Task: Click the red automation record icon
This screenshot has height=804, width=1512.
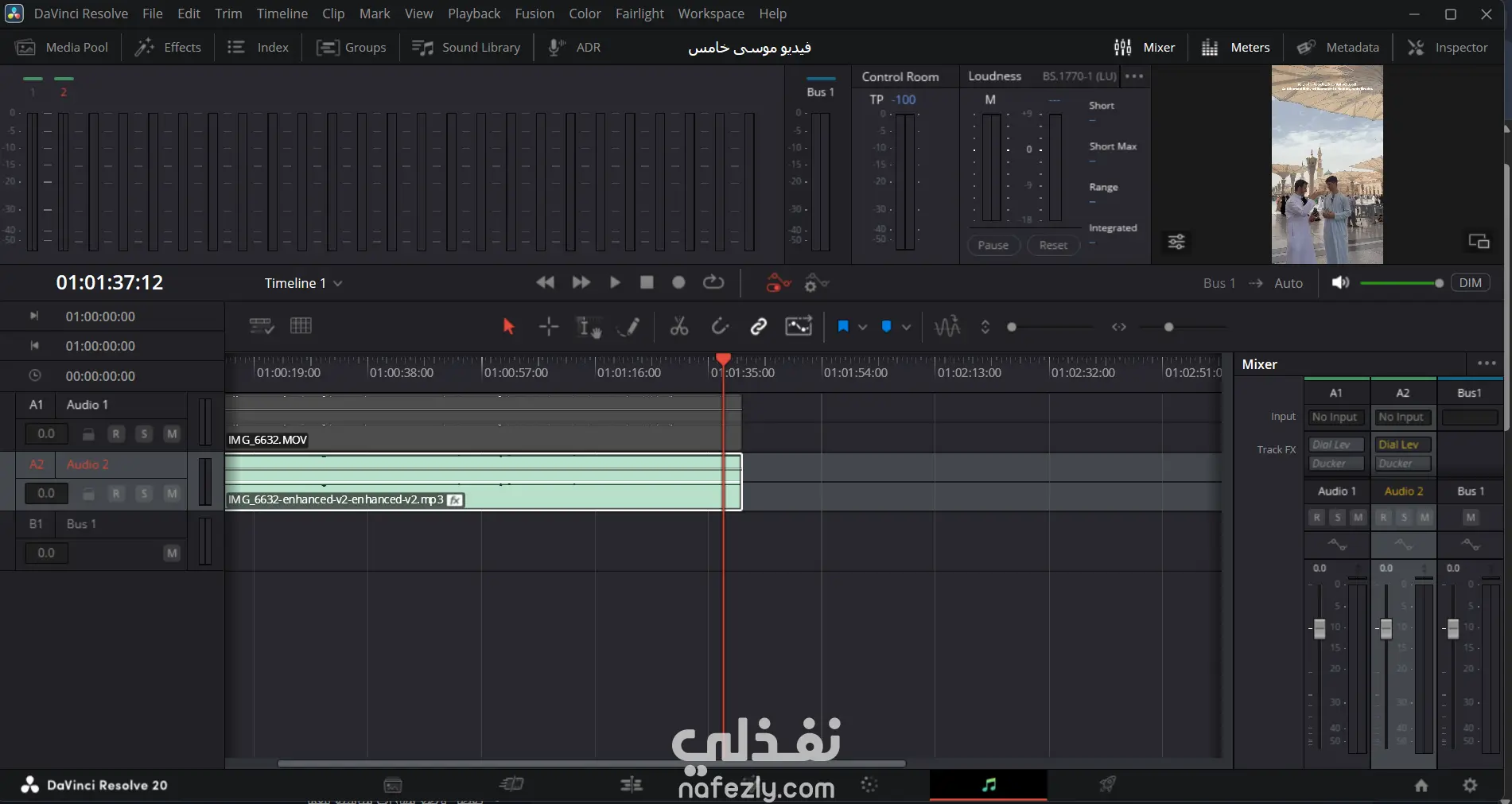Action: point(778,282)
